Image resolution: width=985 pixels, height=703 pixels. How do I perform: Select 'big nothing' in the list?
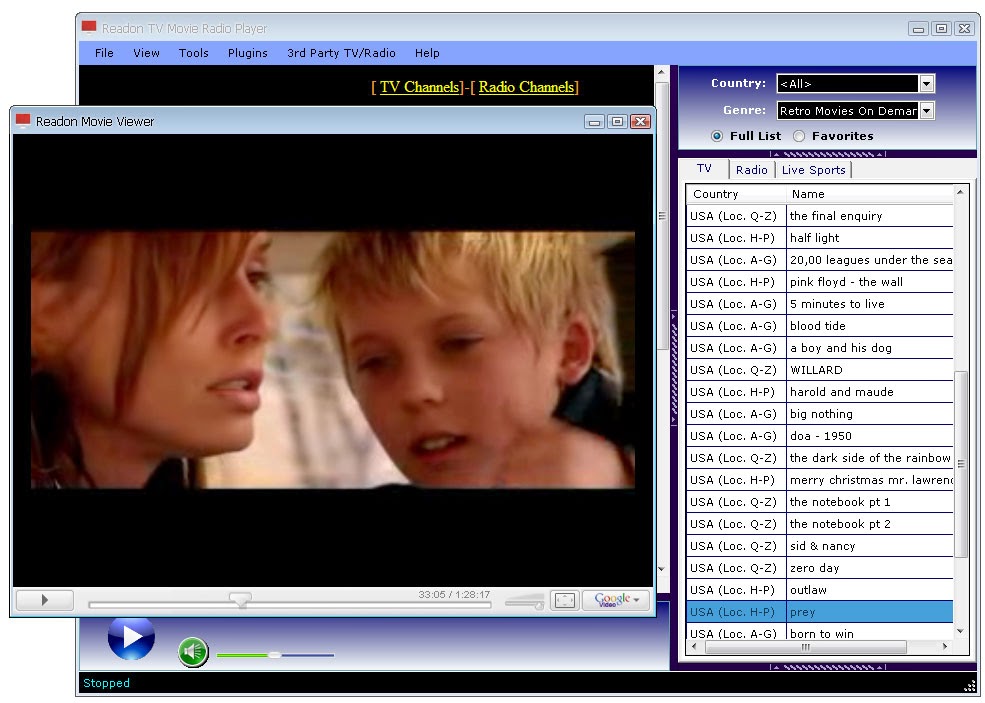tap(819, 414)
